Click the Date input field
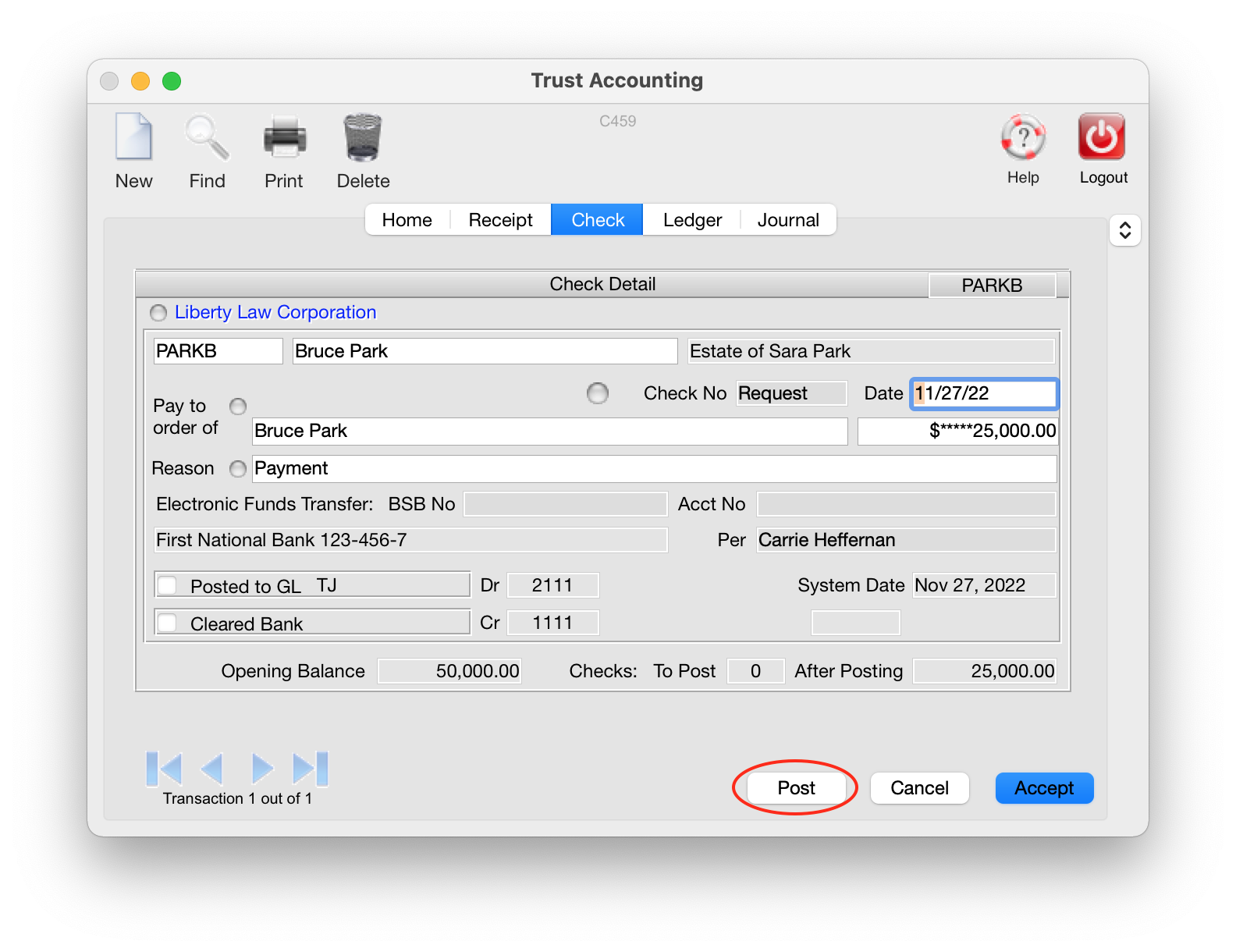 click(x=984, y=393)
